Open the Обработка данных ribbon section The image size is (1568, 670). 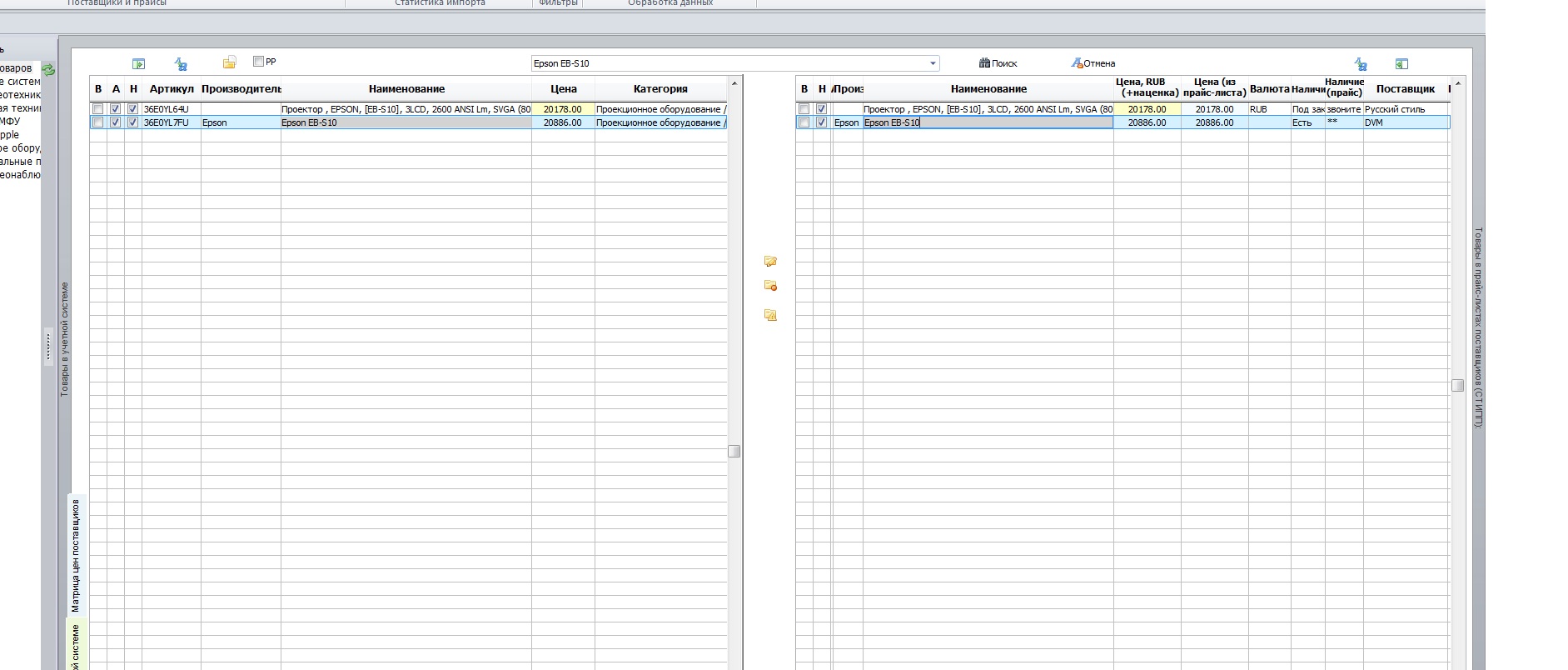coord(670,3)
